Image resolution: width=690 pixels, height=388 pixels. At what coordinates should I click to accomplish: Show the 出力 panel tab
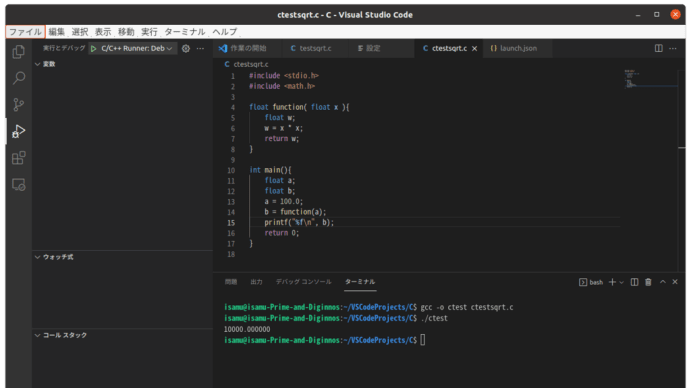tap(256, 282)
